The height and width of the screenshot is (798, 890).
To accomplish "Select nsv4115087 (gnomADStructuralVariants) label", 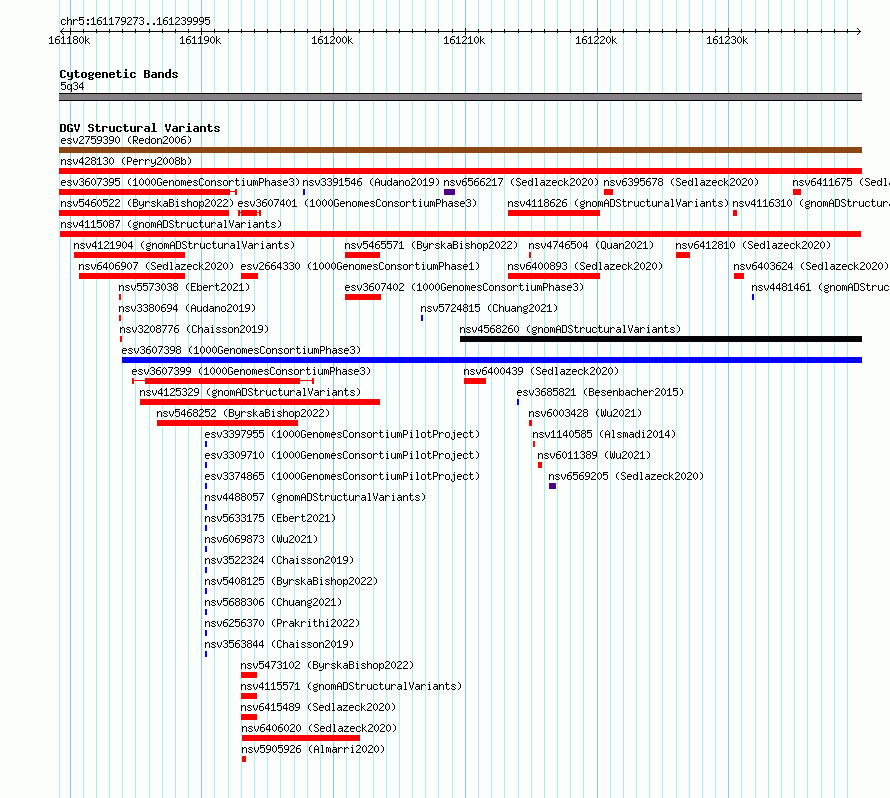I will (x=171, y=224).
